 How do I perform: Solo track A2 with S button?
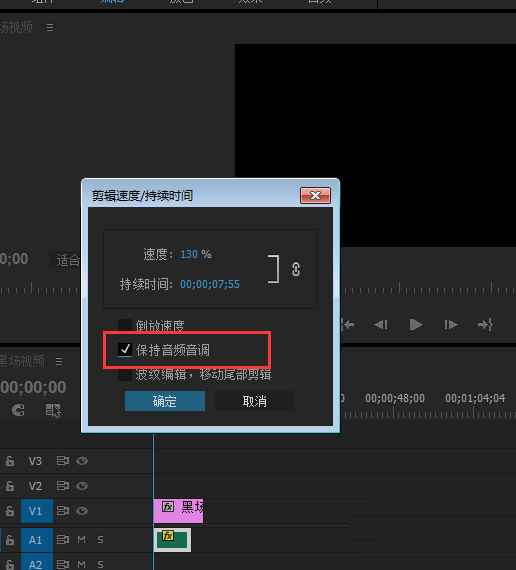click(100, 564)
